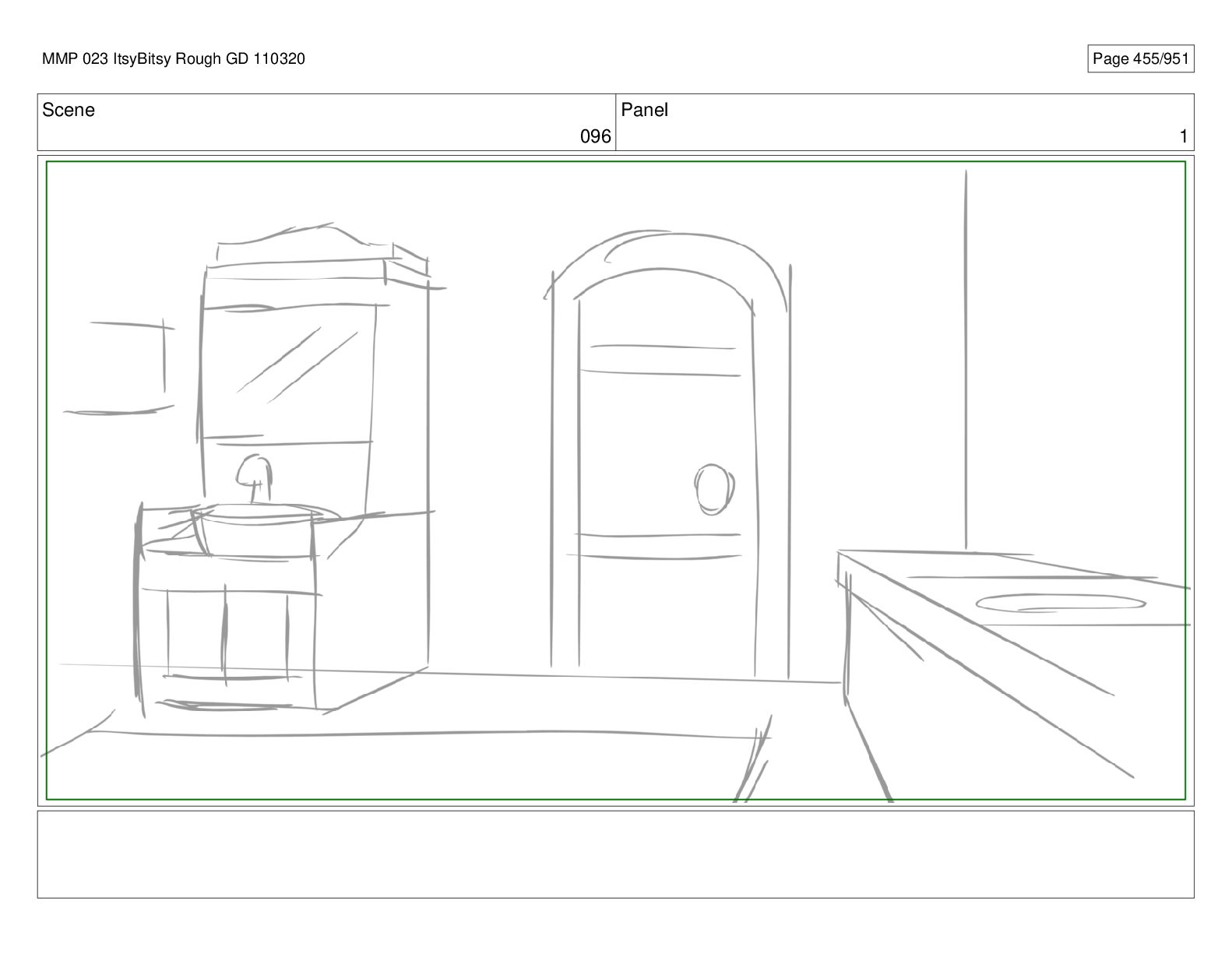Image resolution: width=1232 pixels, height=954 pixels.
Task: Click the scene number '096'
Action: (596, 136)
